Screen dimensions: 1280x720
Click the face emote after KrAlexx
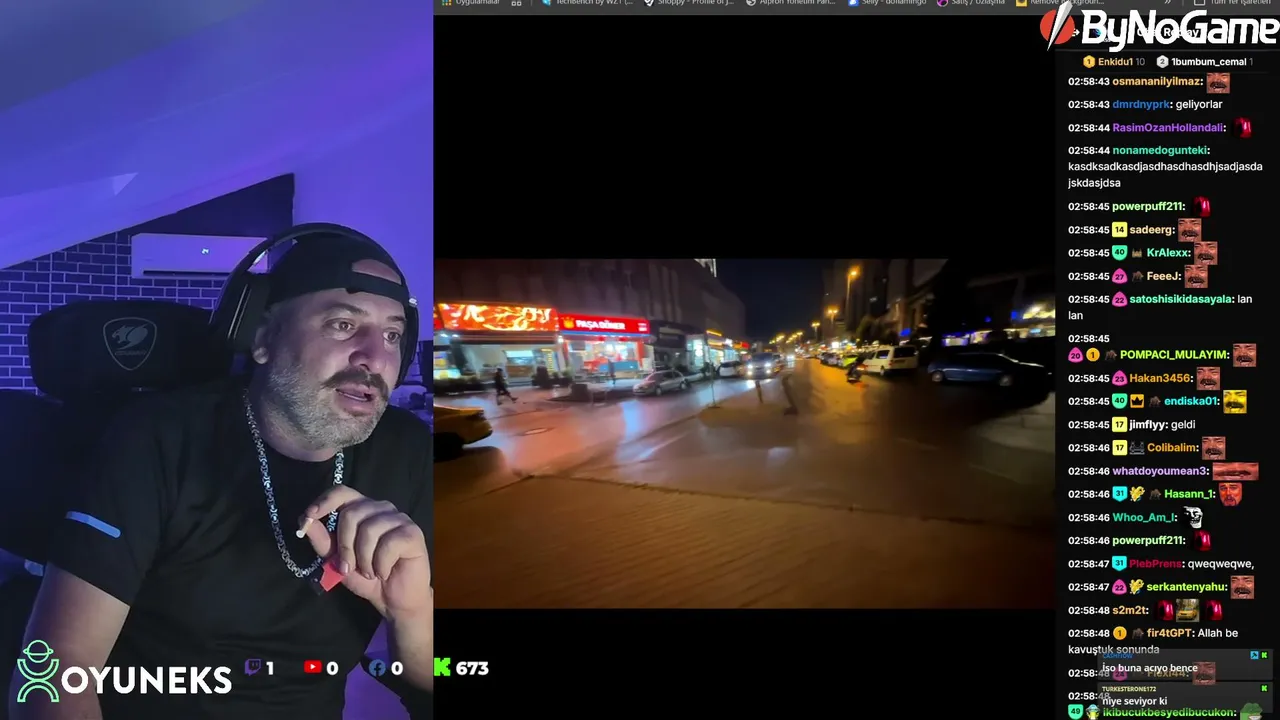[x=1205, y=253]
